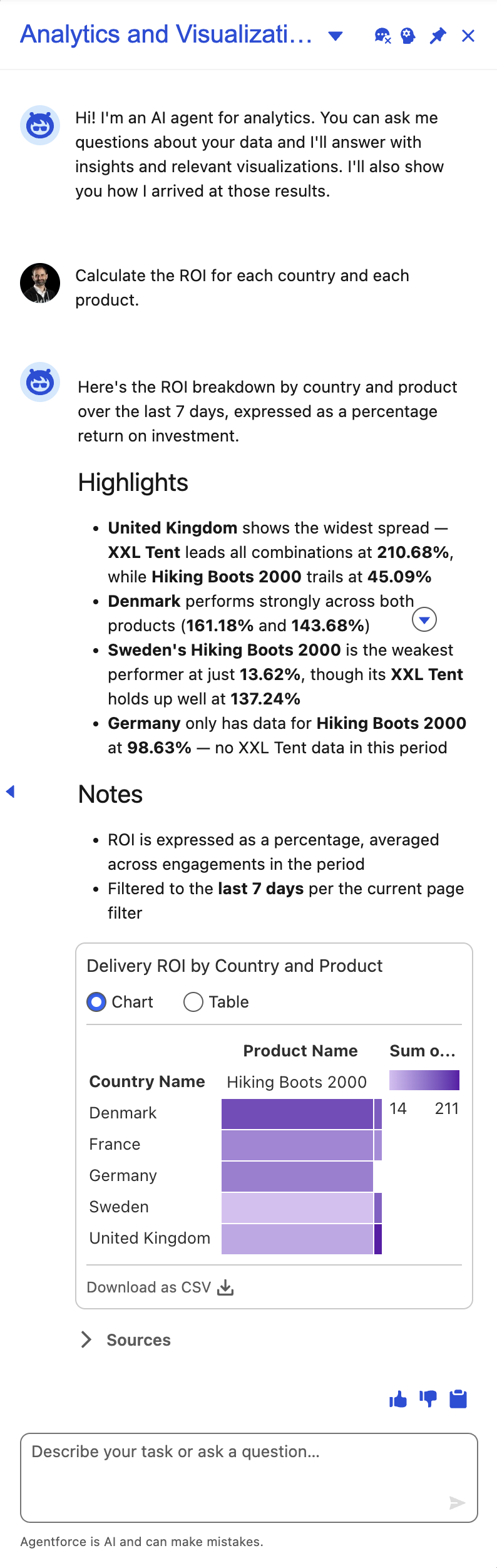The image size is (497, 1568).
Task: Click the CSV download arrow icon
Action: [225, 1287]
